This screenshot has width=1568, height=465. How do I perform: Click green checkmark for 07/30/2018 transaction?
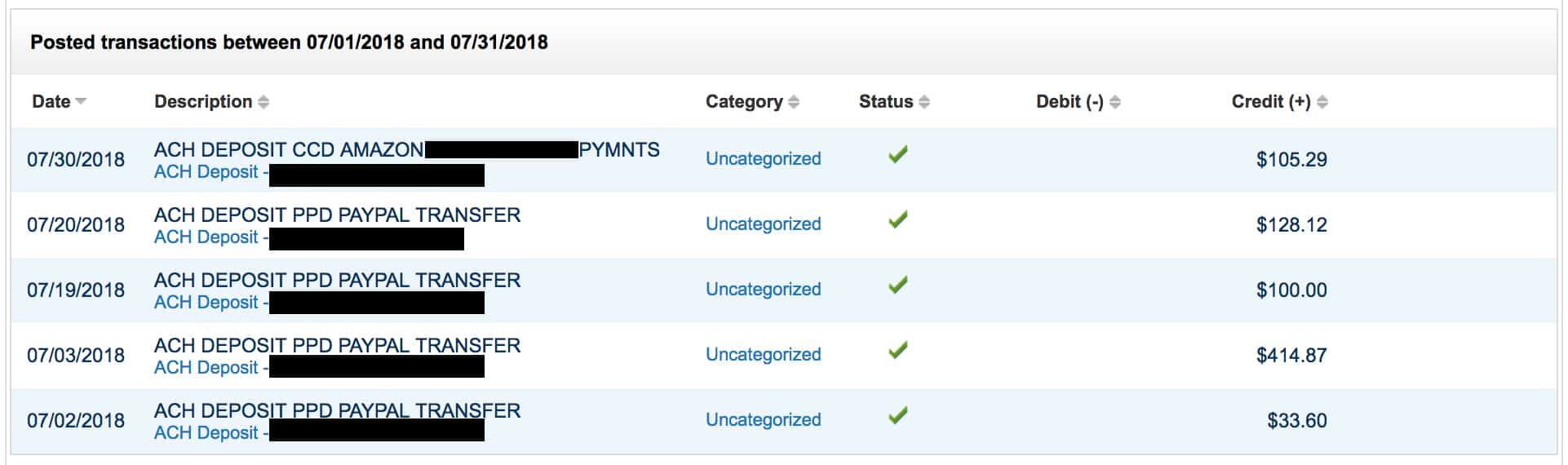[898, 154]
